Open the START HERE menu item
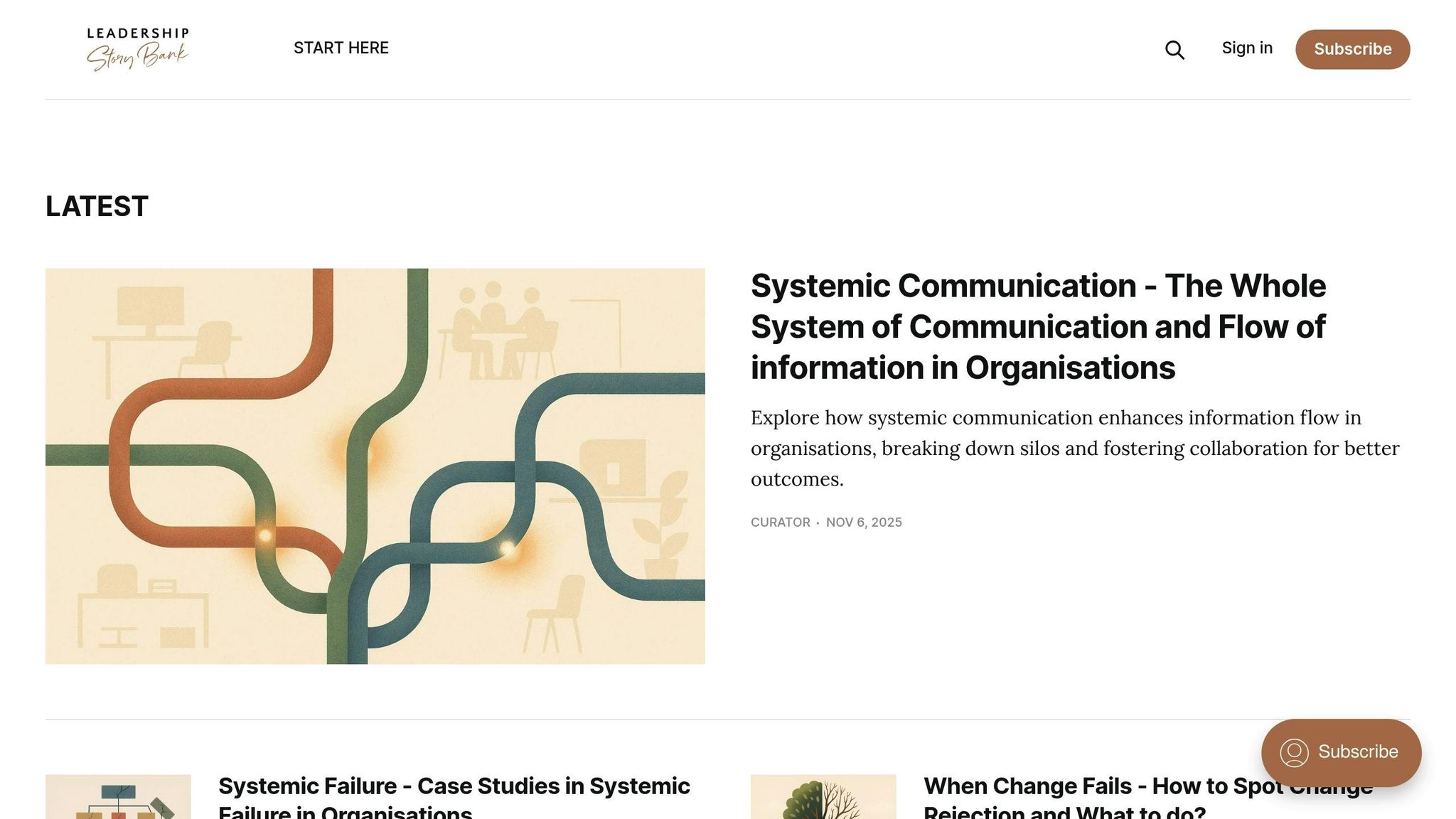This screenshot has height=819, width=1456. [x=341, y=48]
